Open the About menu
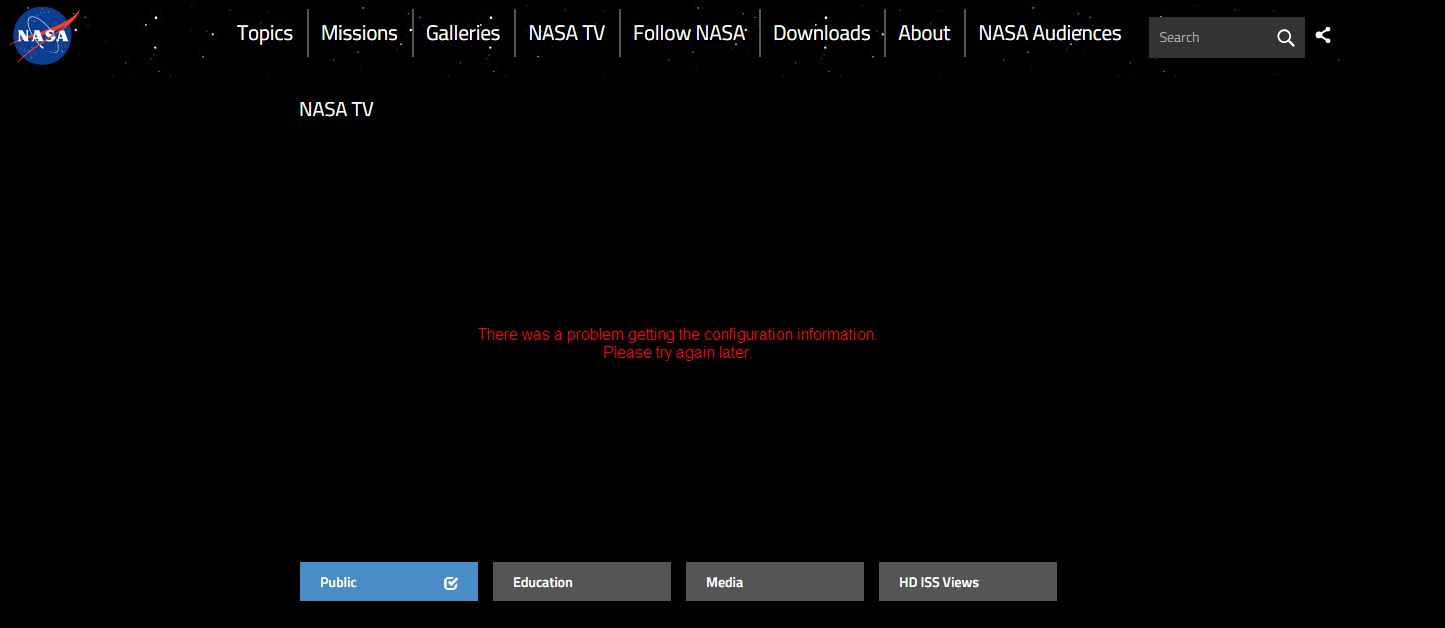 (x=923, y=33)
